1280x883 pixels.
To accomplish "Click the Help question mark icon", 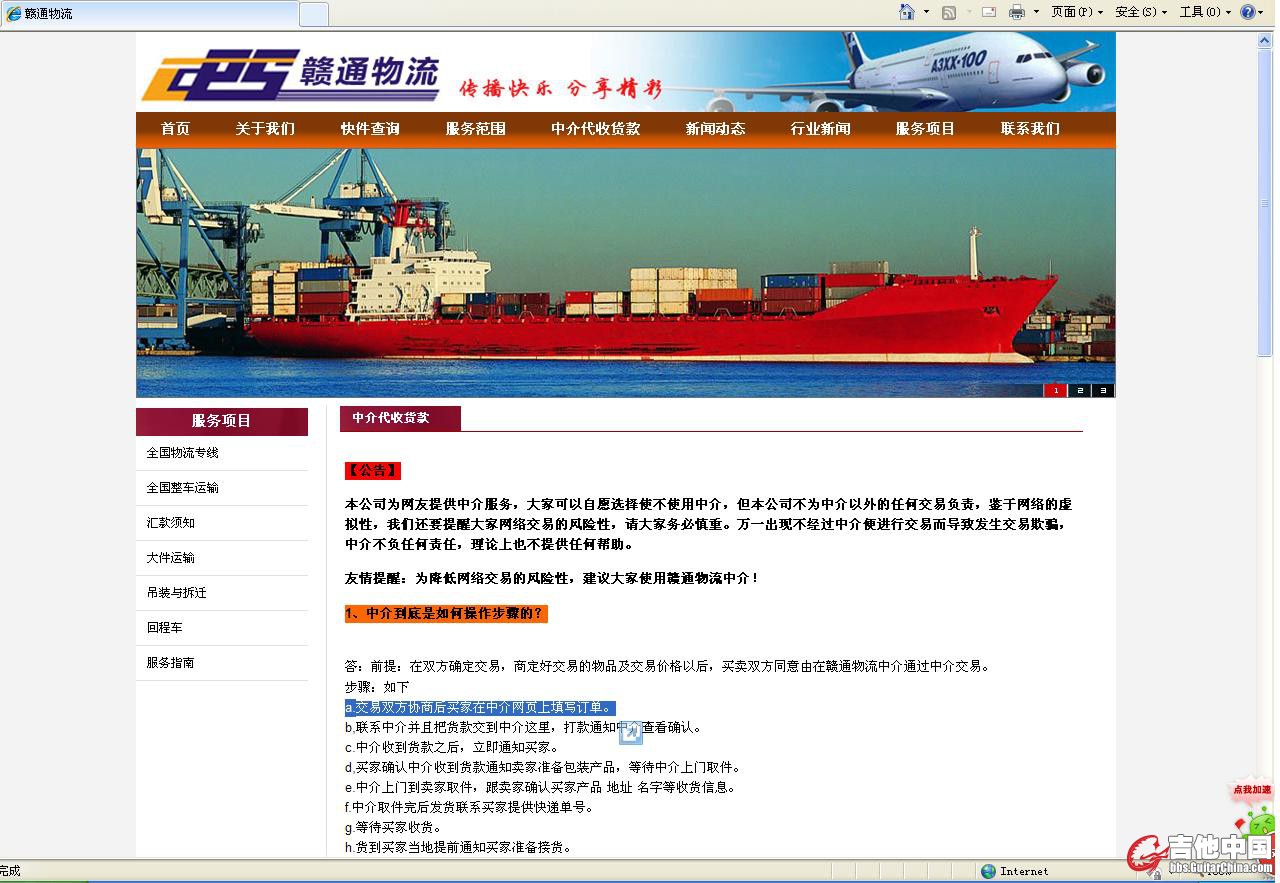I will [1248, 12].
